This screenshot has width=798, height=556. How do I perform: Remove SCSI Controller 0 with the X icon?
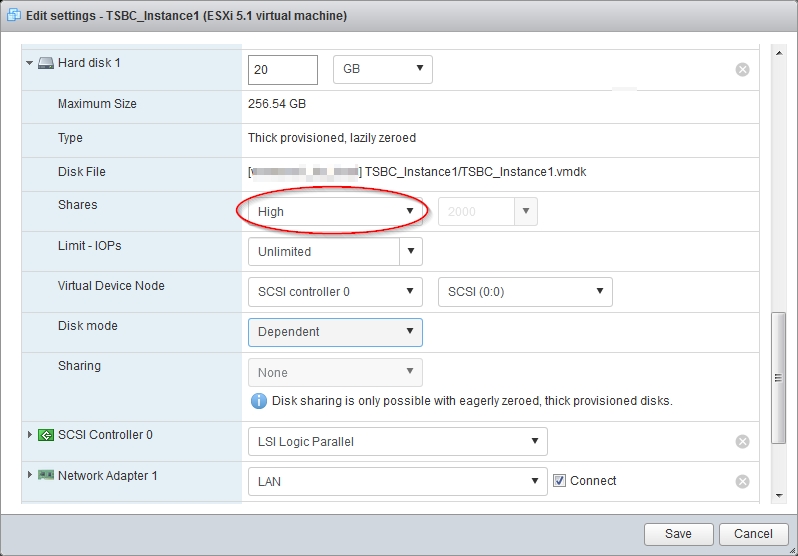(742, 441)
